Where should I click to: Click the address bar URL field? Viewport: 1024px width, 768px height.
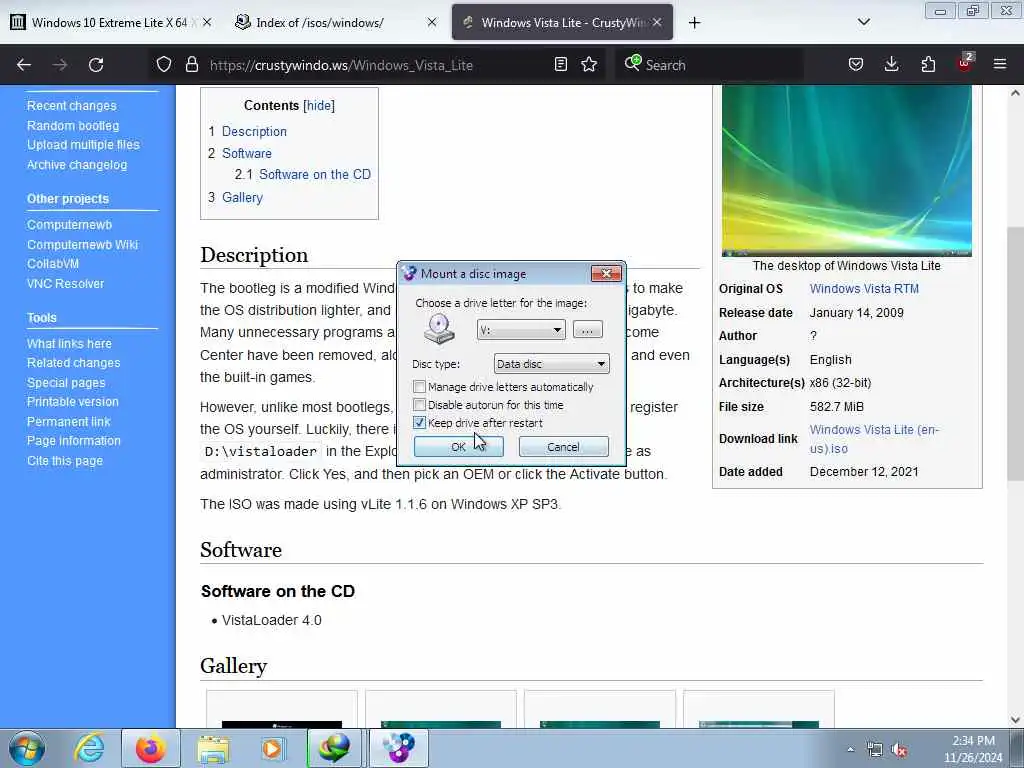coord(379,65)
